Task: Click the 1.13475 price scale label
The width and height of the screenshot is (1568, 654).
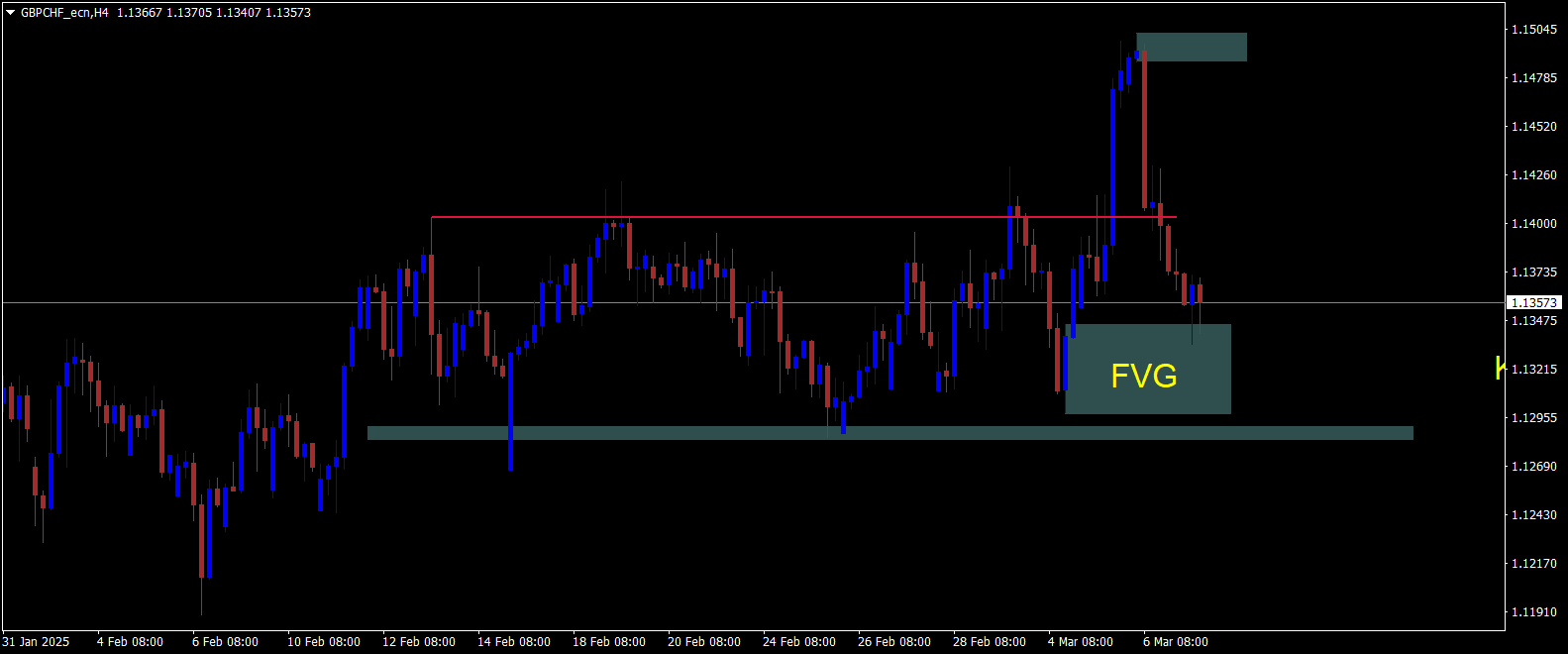Action: [x=1533, y=321]
